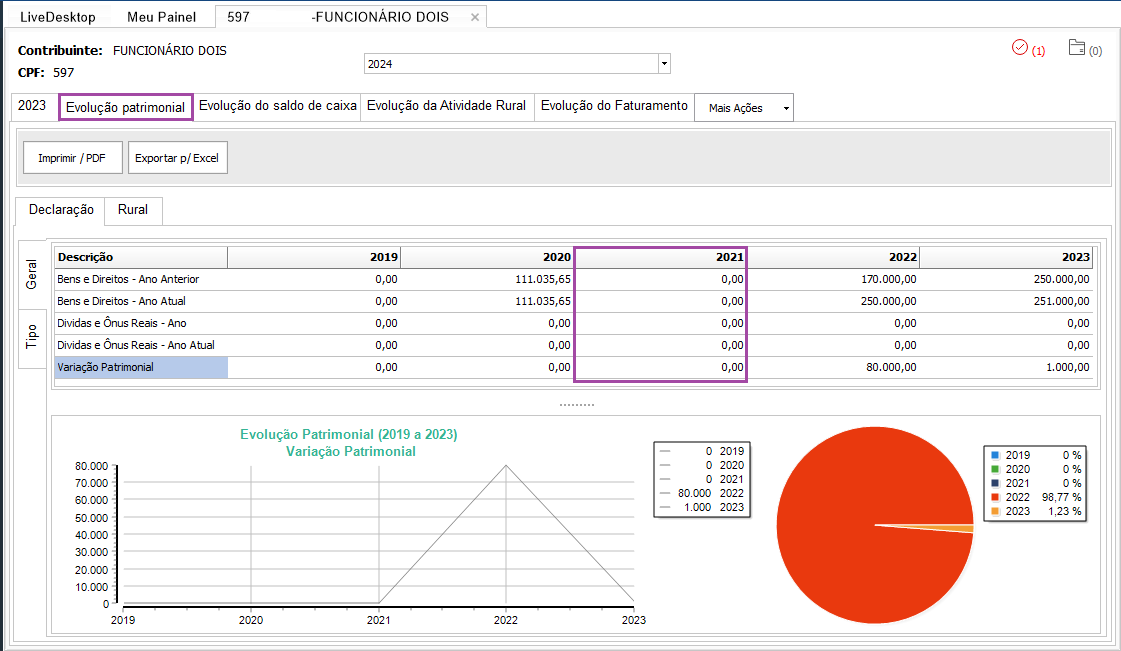Expand the Mais Ações dropdown
Image resolution: width=1121 pixels, height=651 pixels.
pyautogui.click(x=744, y=108)
